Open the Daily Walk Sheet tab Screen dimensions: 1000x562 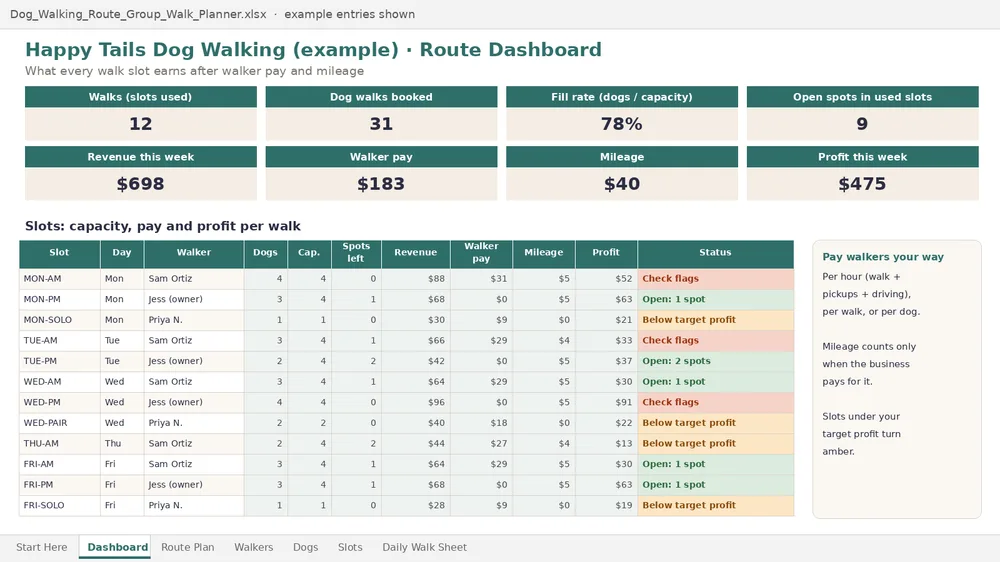(x=424, y=547)
